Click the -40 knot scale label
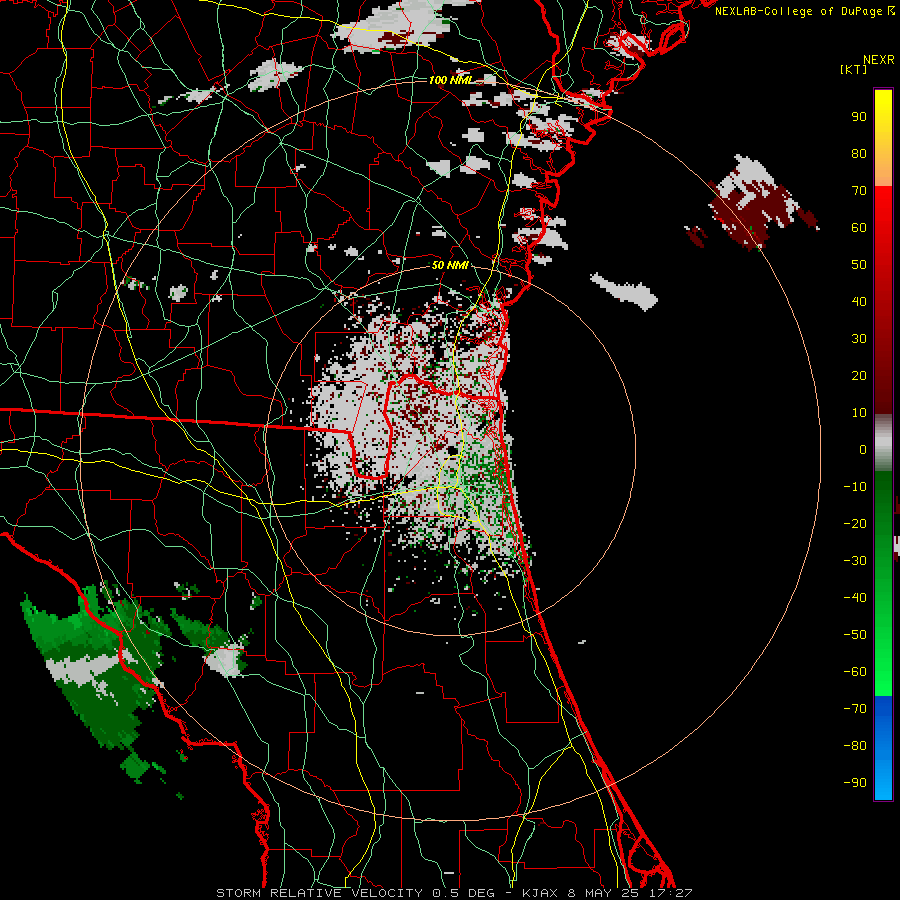900x900 pixels. (855, 598)
